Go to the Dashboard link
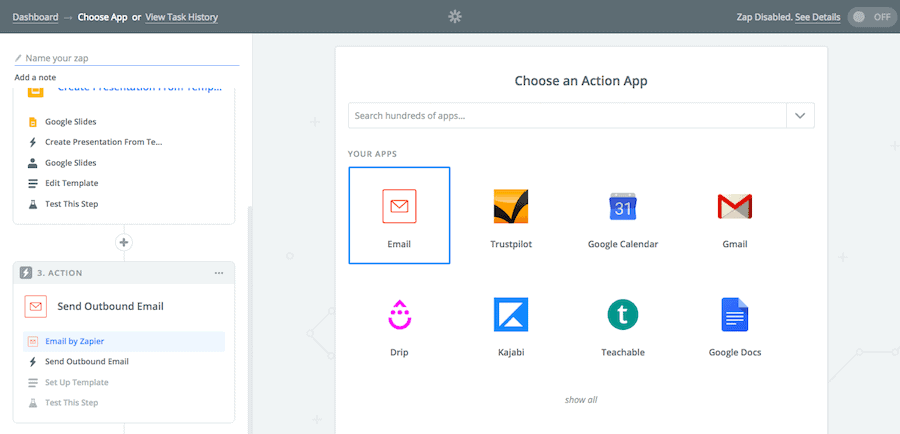The image size is (900, 434). (37, 17)
